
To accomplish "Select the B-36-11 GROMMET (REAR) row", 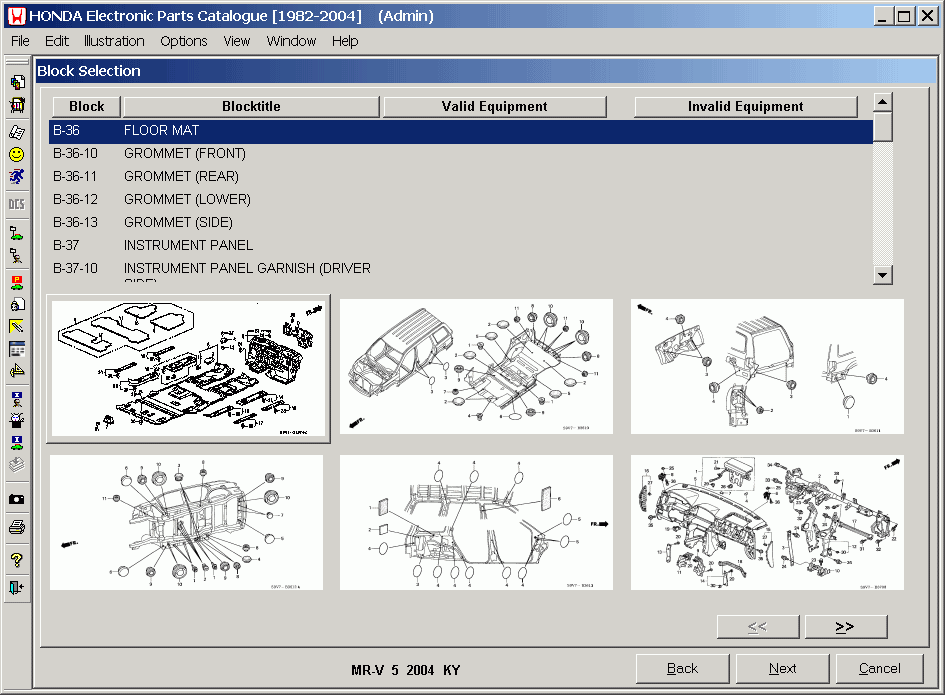I will pyautogui.click(x=460, y=177).
